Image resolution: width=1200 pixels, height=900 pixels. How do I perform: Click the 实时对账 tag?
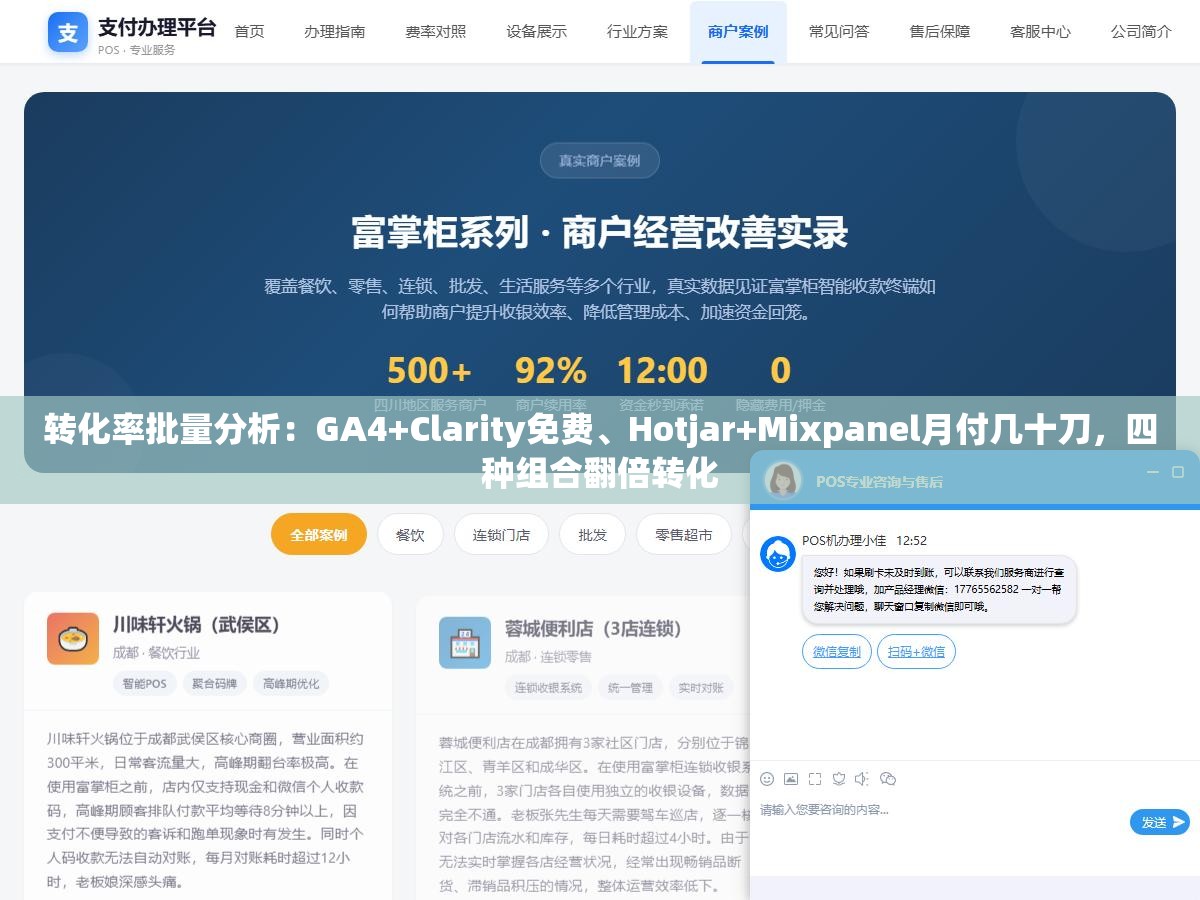click(x=700, y=688)
